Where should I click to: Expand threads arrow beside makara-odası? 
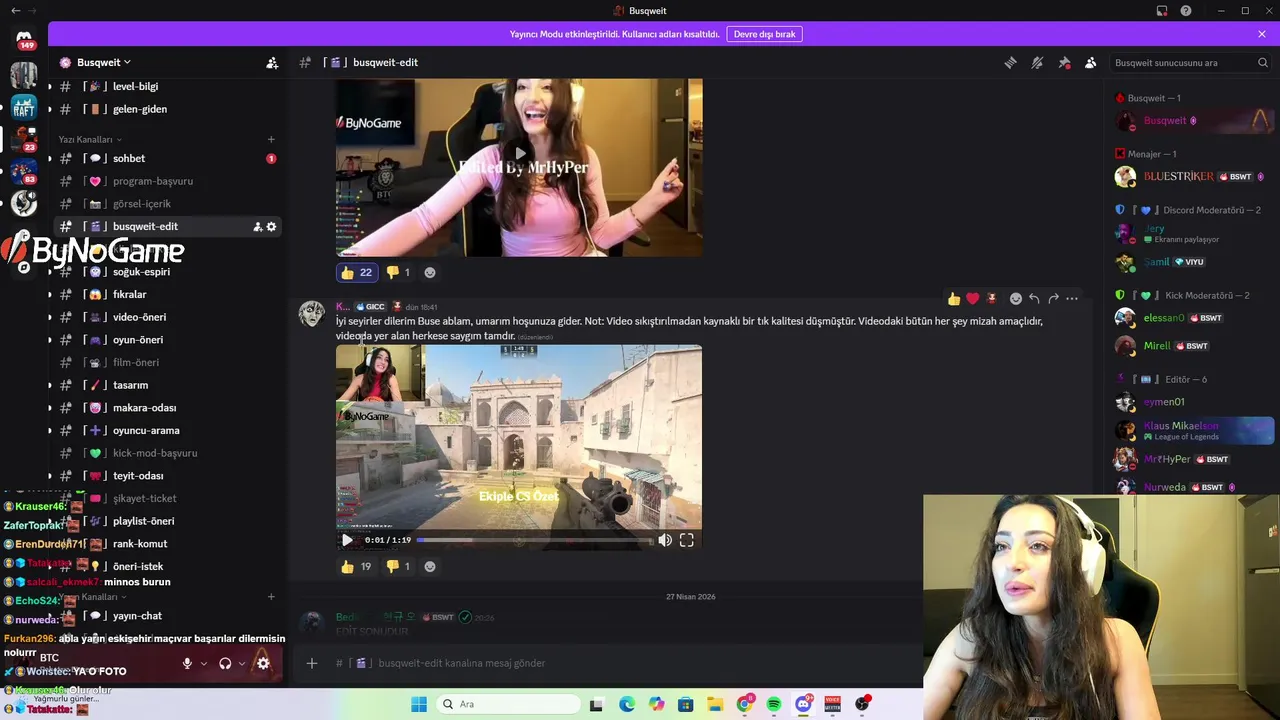click(50, 408)
